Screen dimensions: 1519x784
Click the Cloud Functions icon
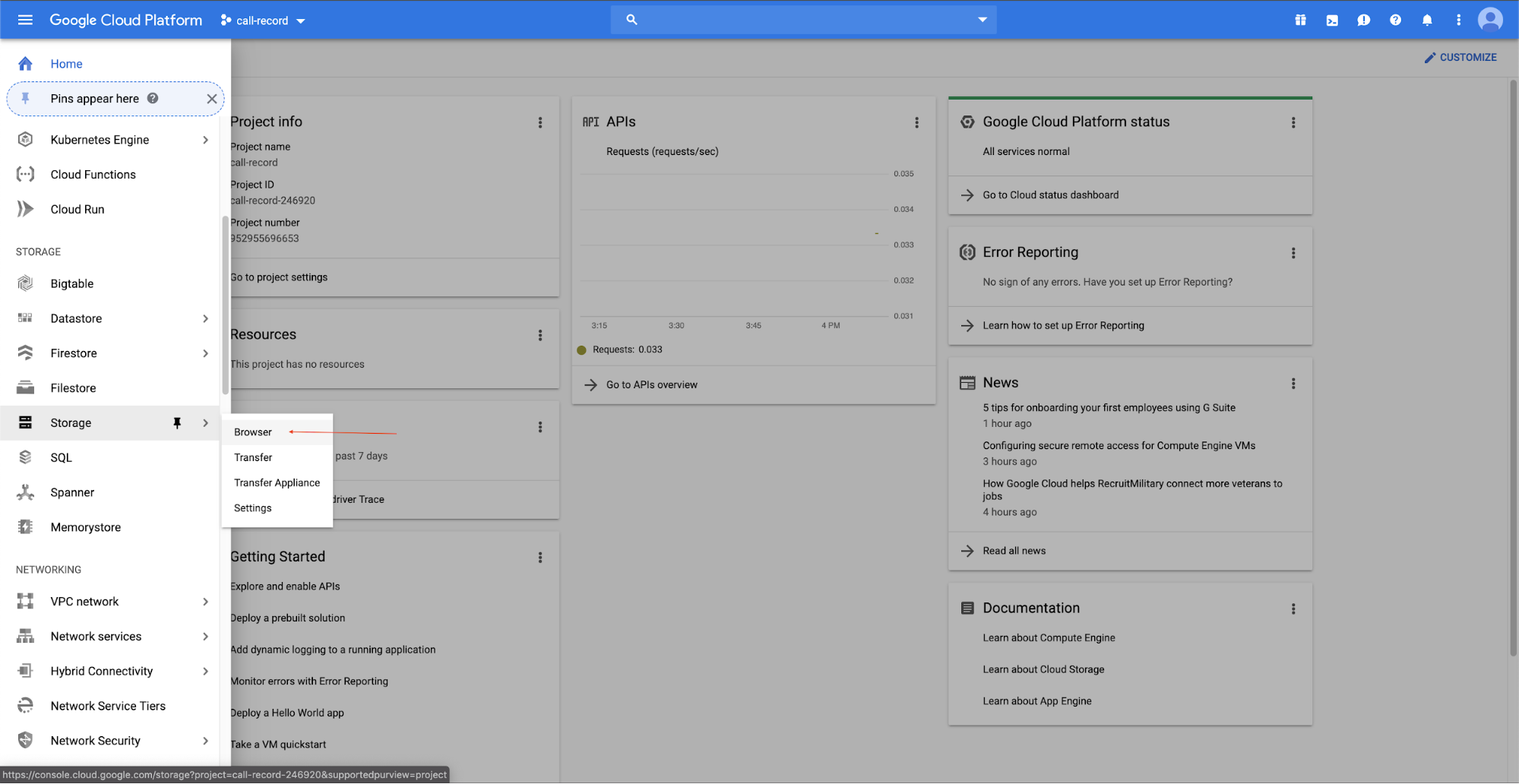[x=25, y=175]
